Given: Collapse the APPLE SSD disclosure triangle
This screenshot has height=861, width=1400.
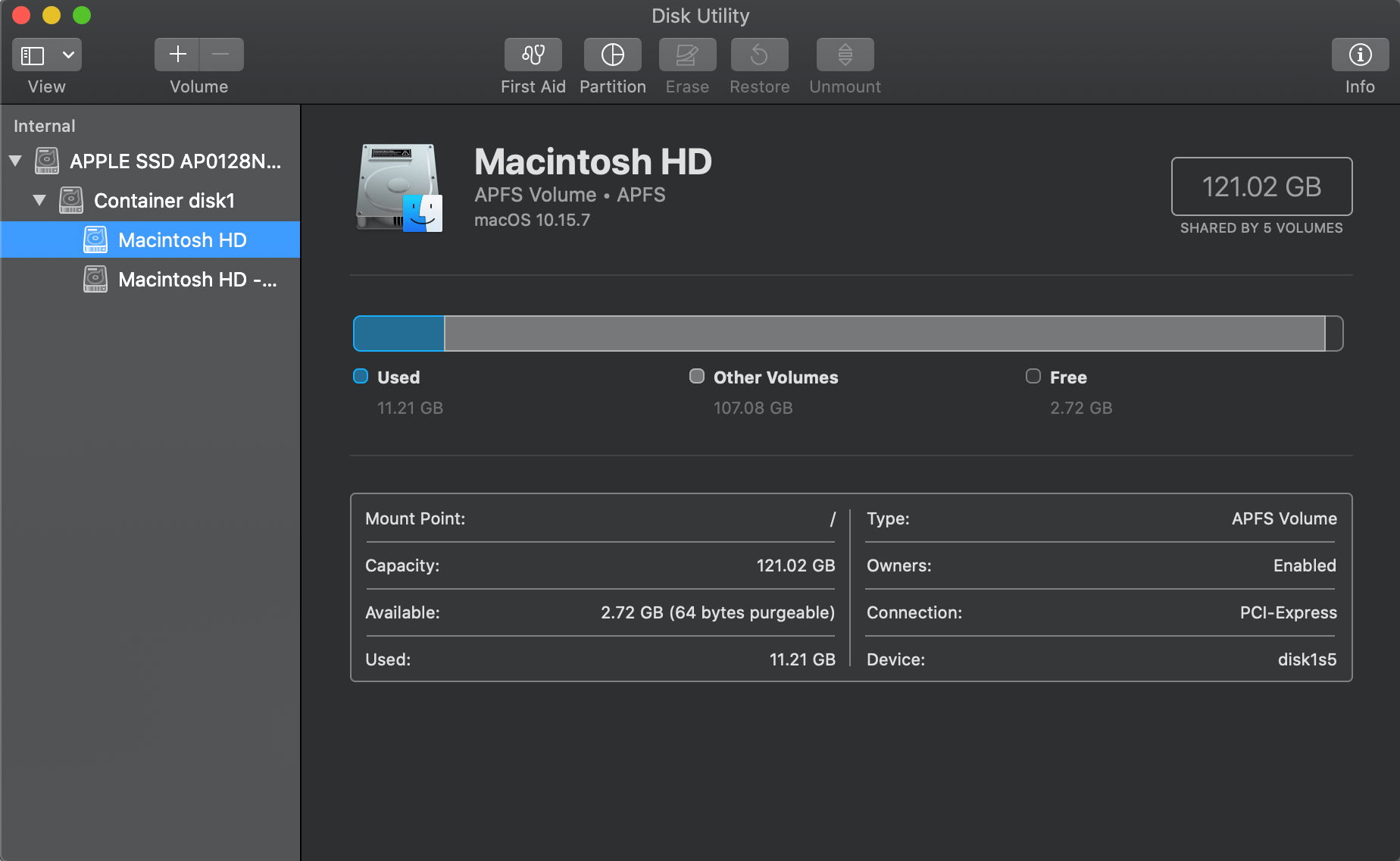Looking at the screenshot, I should [15, 160].
